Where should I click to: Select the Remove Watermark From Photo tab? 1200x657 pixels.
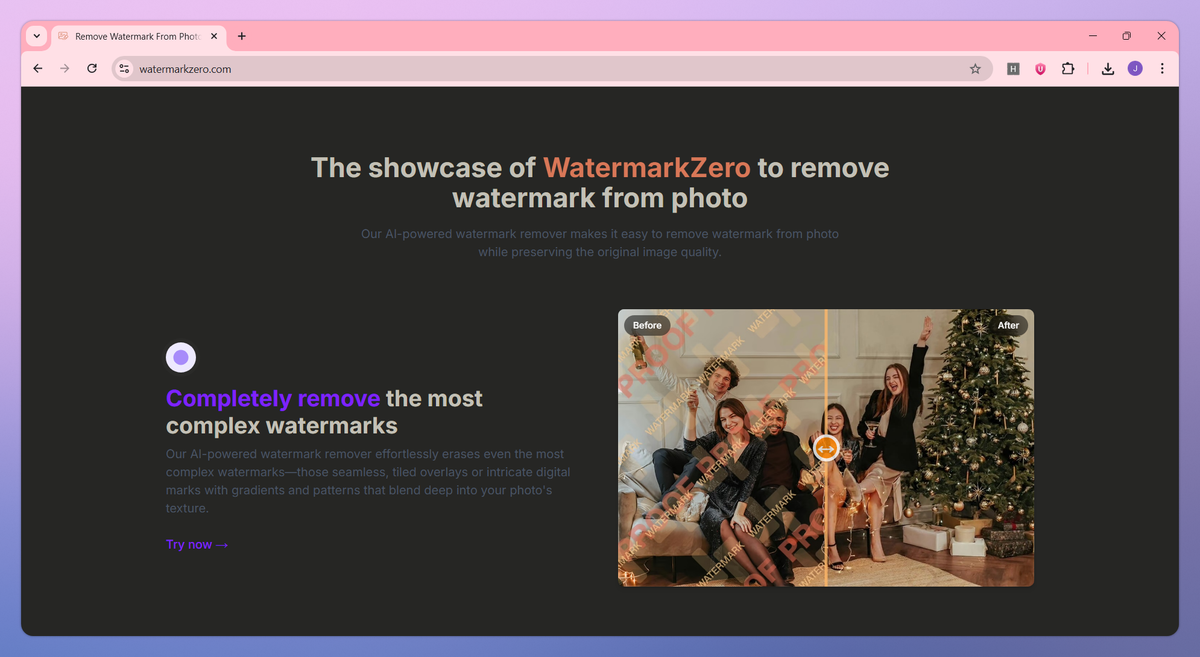(138, 37)
